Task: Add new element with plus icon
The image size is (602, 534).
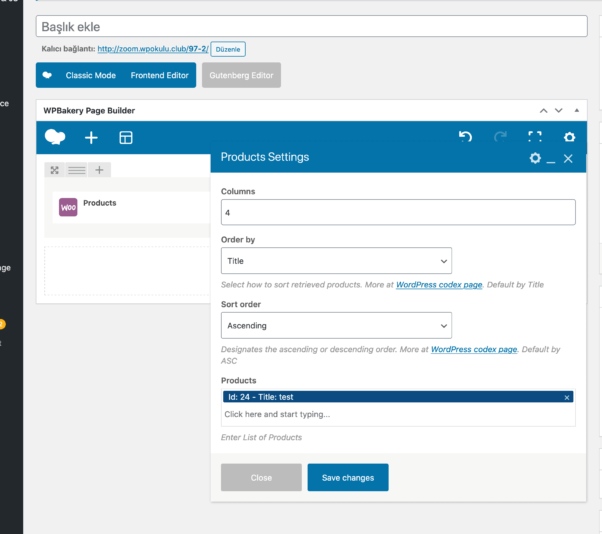Action: [x=91, y=137]
